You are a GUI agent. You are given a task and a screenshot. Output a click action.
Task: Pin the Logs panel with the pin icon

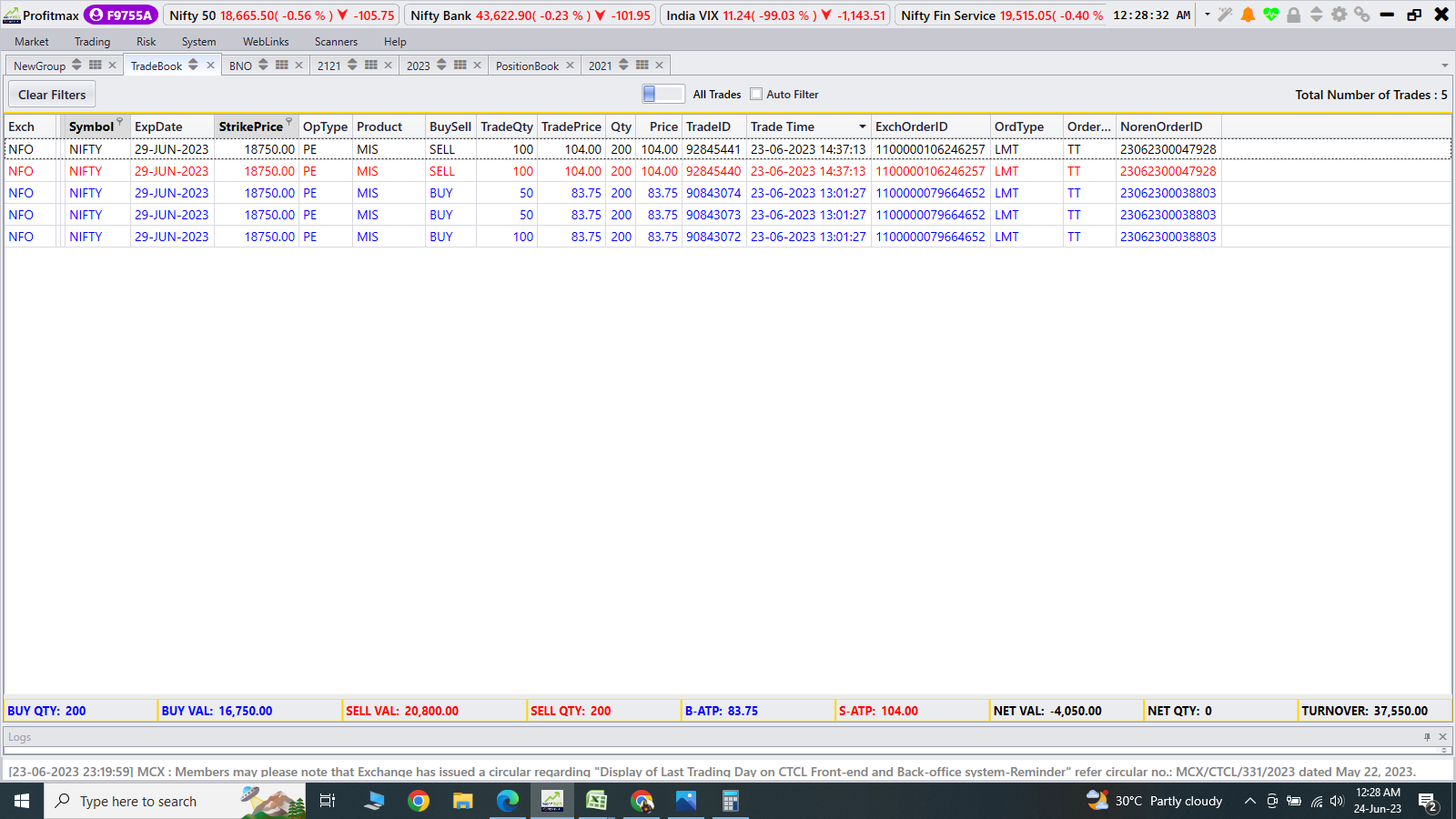click(x=1427, y=736)
